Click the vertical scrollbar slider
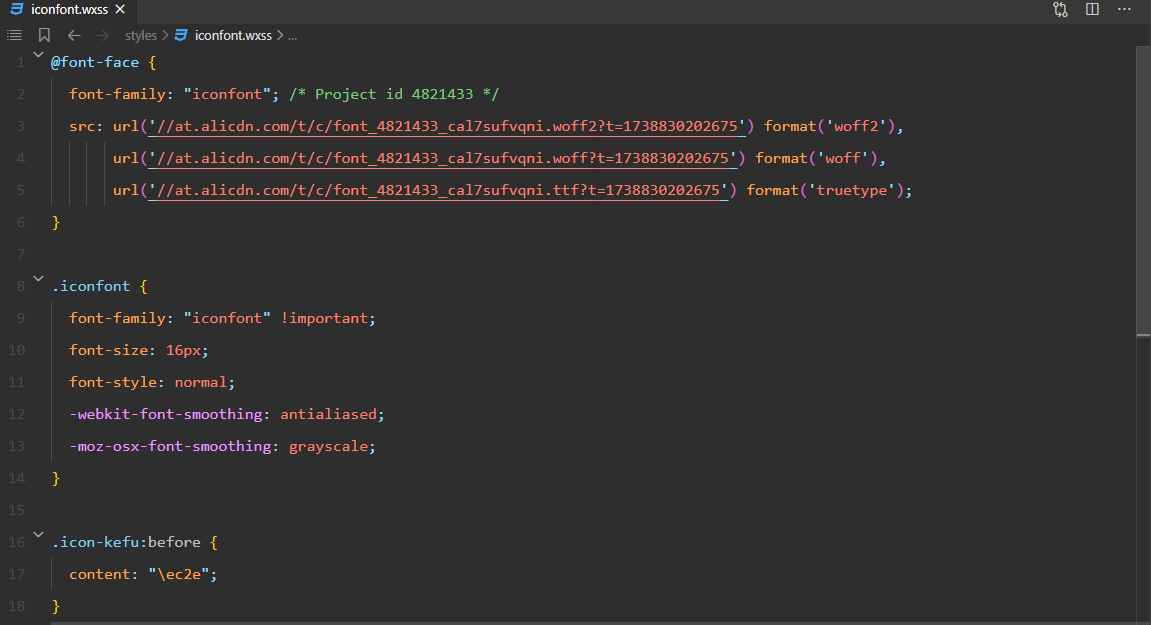The width and height of the screenshot is (1151, 625). 1143,190
